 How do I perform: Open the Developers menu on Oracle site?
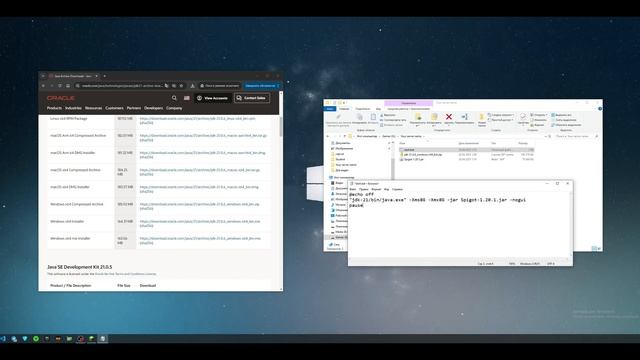[x=153, y=108]
